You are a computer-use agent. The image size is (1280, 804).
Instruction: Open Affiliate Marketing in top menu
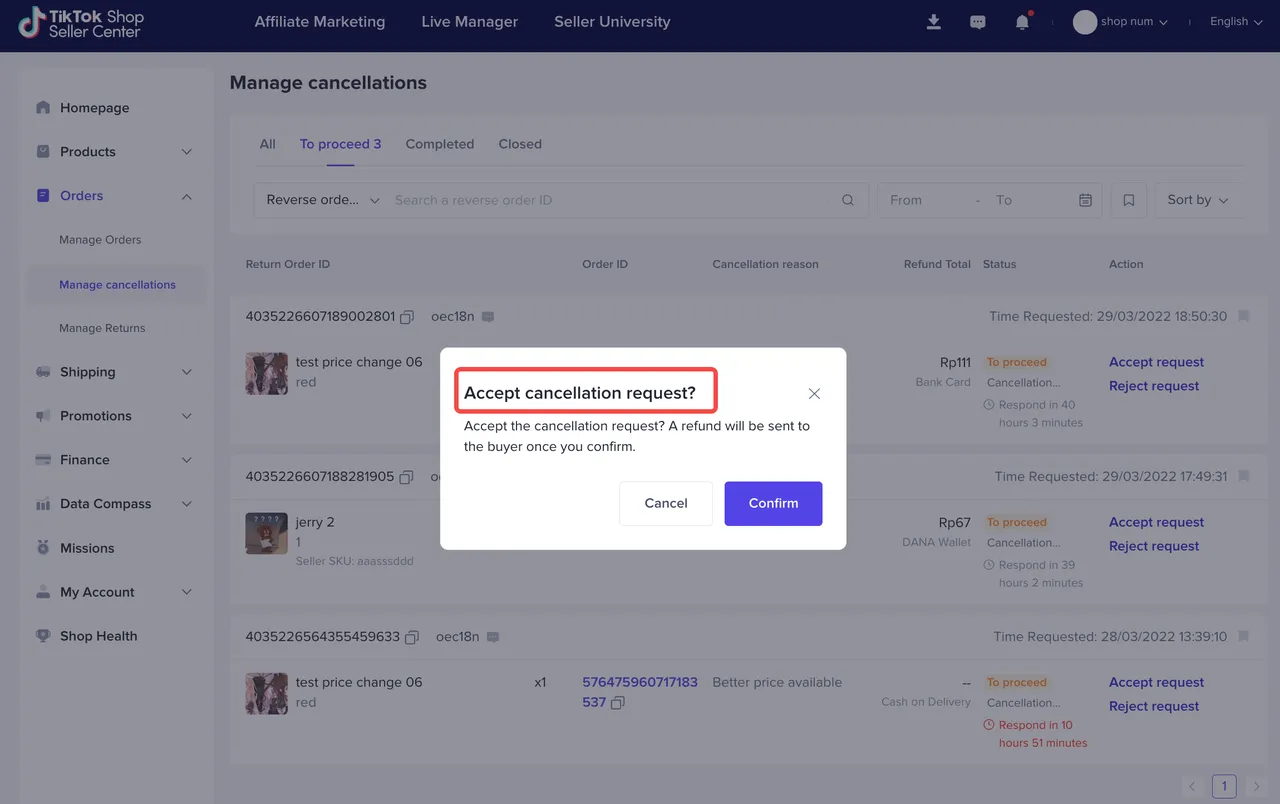click(x=319, y=22)
